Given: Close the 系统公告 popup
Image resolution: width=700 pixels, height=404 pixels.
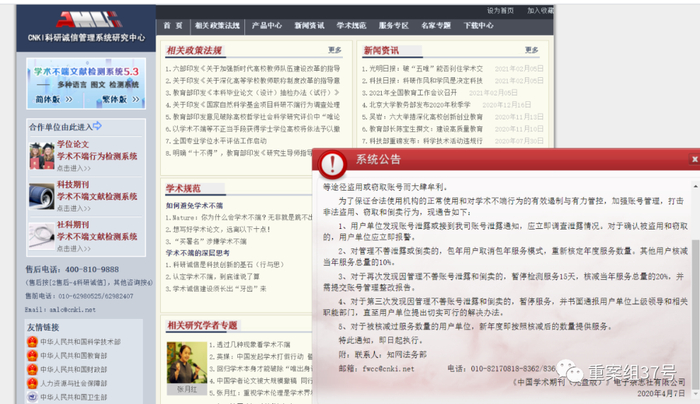Looking at the screenshot, I should [x=694, y=159].
